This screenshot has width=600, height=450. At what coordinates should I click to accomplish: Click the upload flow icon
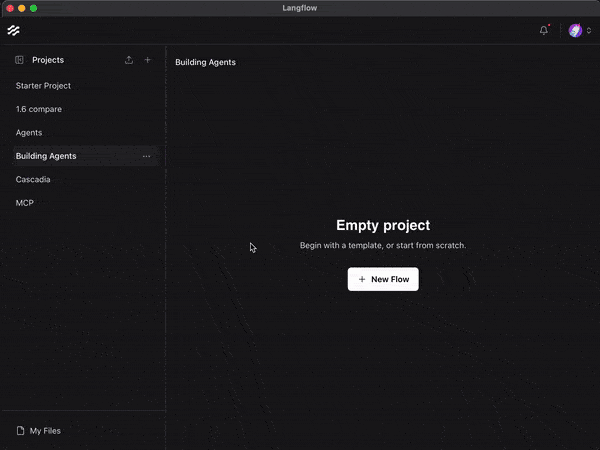click(x=129, y=60)
